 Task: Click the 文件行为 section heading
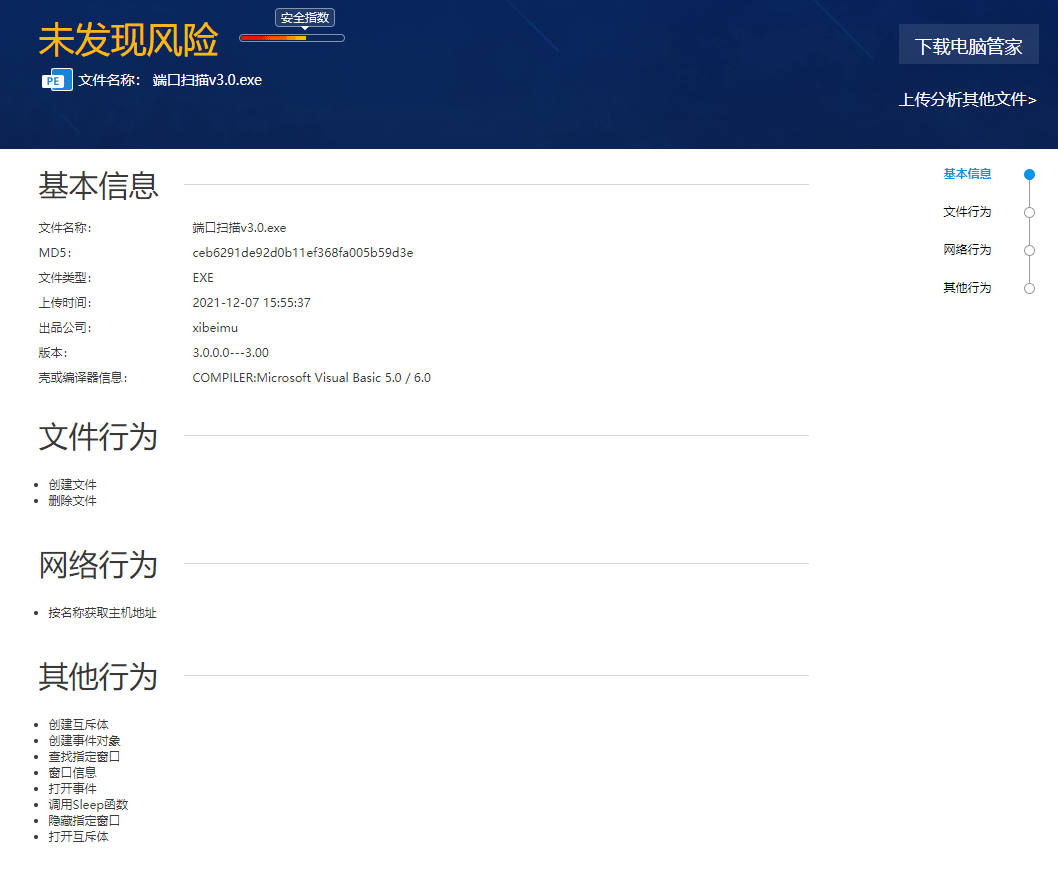[x=99, y=436]
